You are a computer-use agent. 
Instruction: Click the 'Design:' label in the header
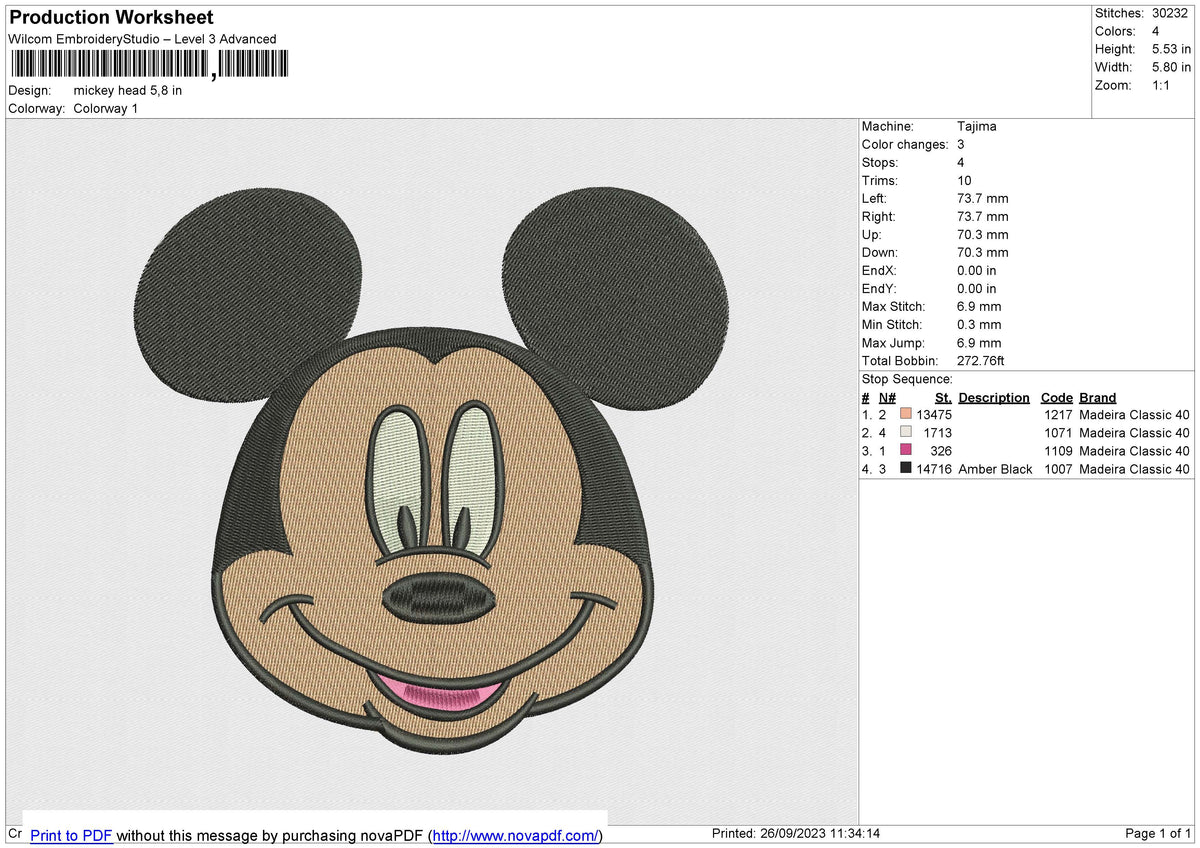click(29, 90)
